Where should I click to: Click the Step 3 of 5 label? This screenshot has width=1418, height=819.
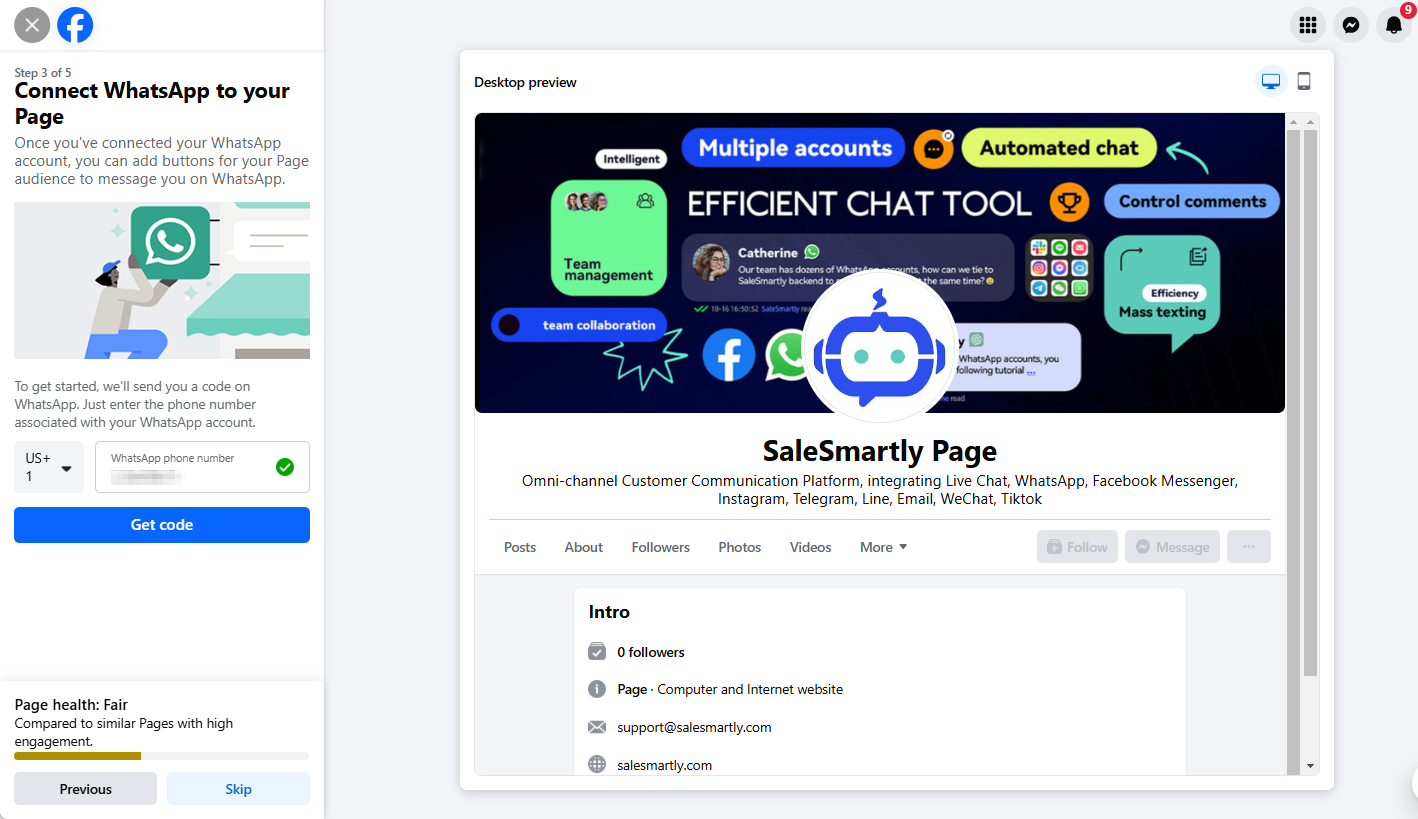point(43,73)
